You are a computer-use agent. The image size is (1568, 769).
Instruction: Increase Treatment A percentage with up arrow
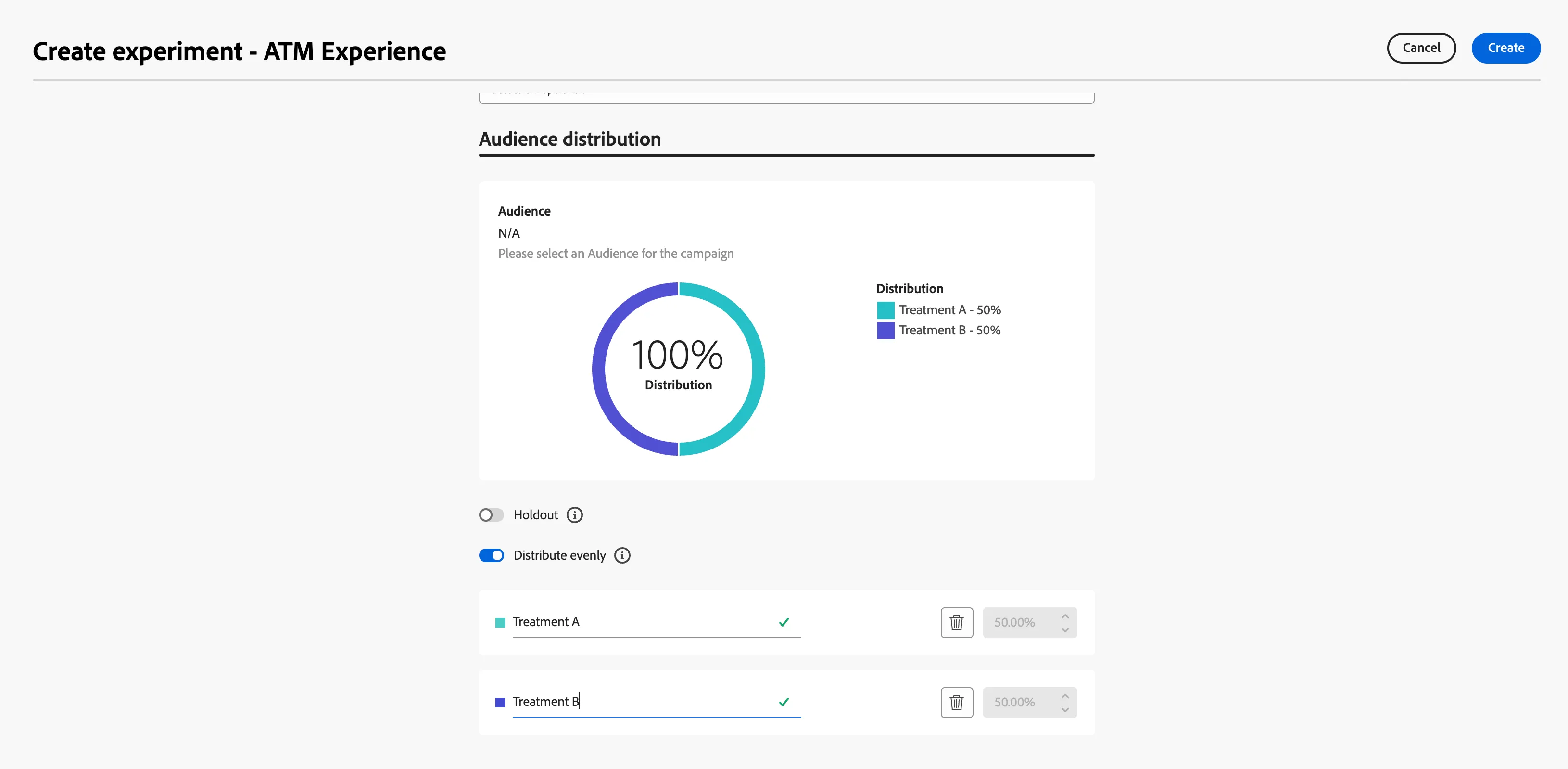pos(1064,615)
